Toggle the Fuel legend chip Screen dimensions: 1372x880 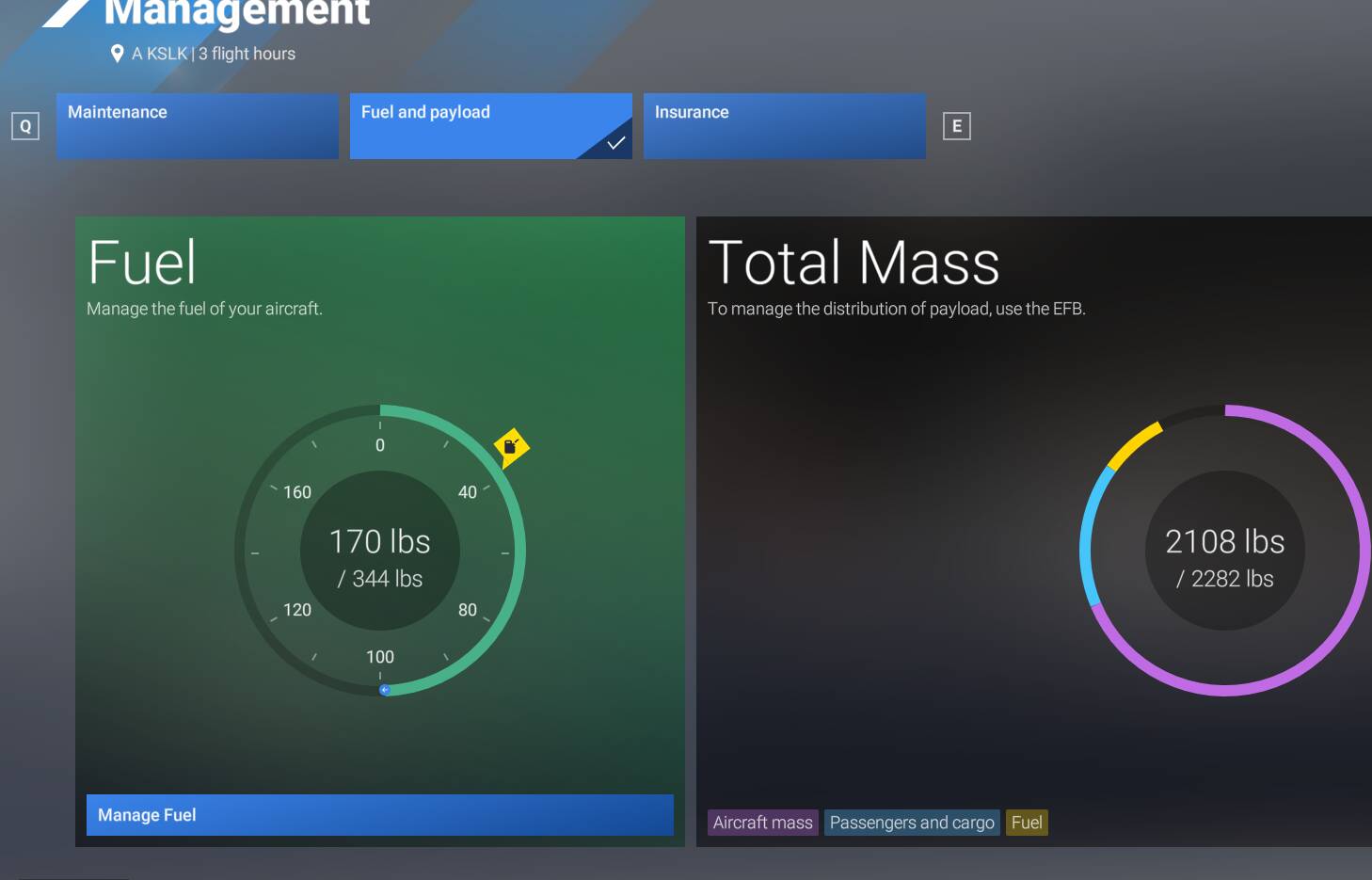[x=1025, y=822]
